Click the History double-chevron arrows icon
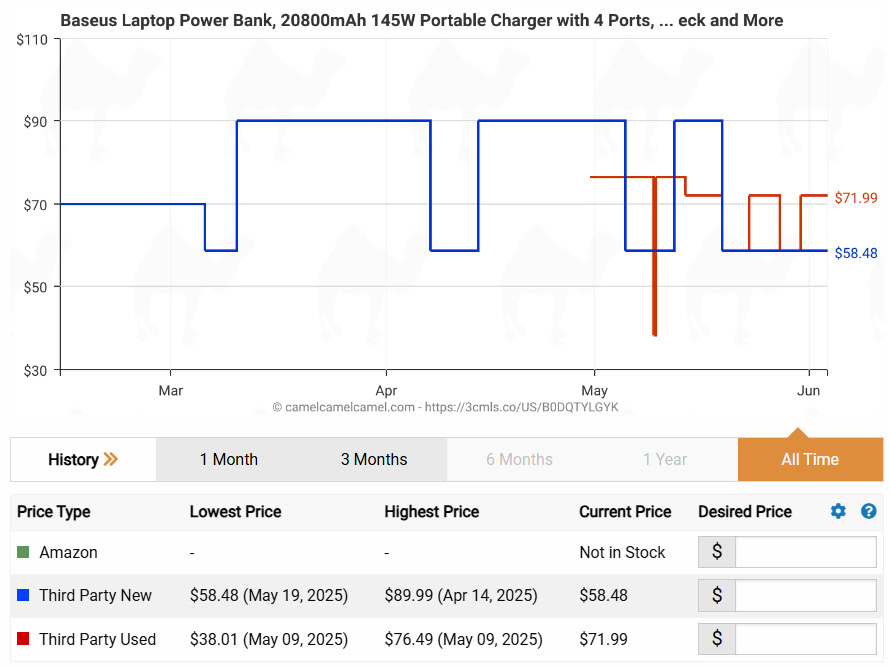 click(x=110, y=460)
